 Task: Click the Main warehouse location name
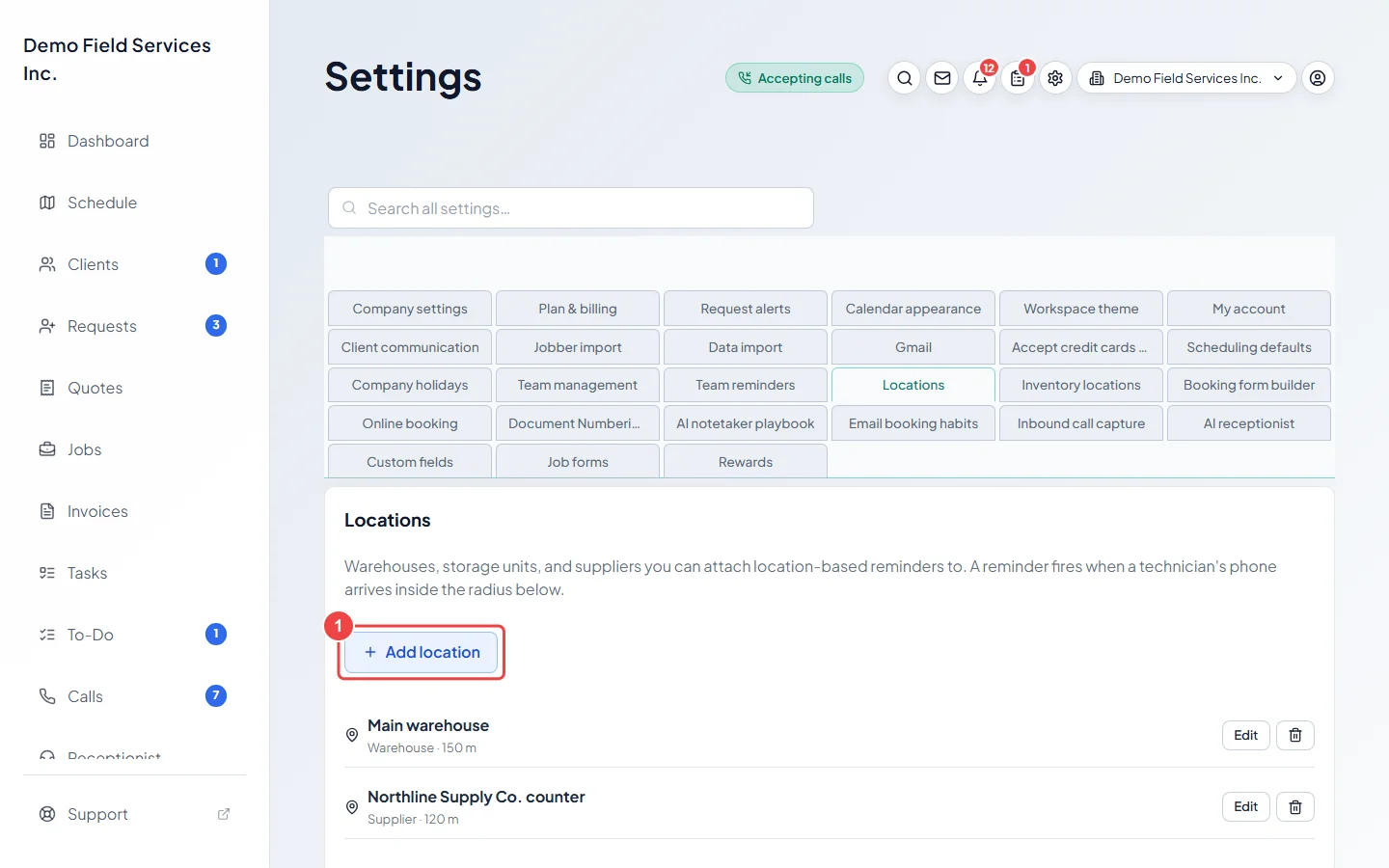428,725
